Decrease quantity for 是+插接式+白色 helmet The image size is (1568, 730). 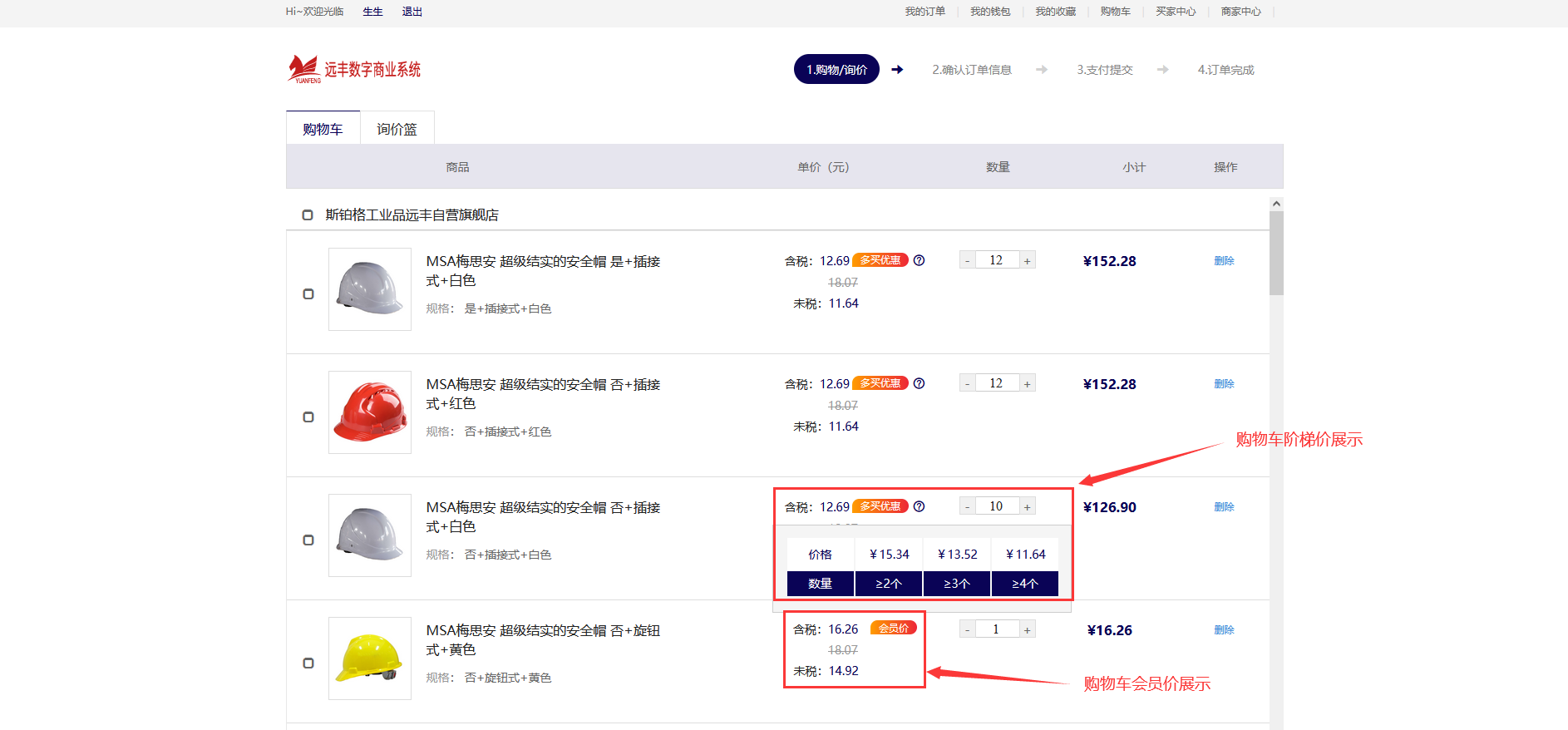[967, 260]
